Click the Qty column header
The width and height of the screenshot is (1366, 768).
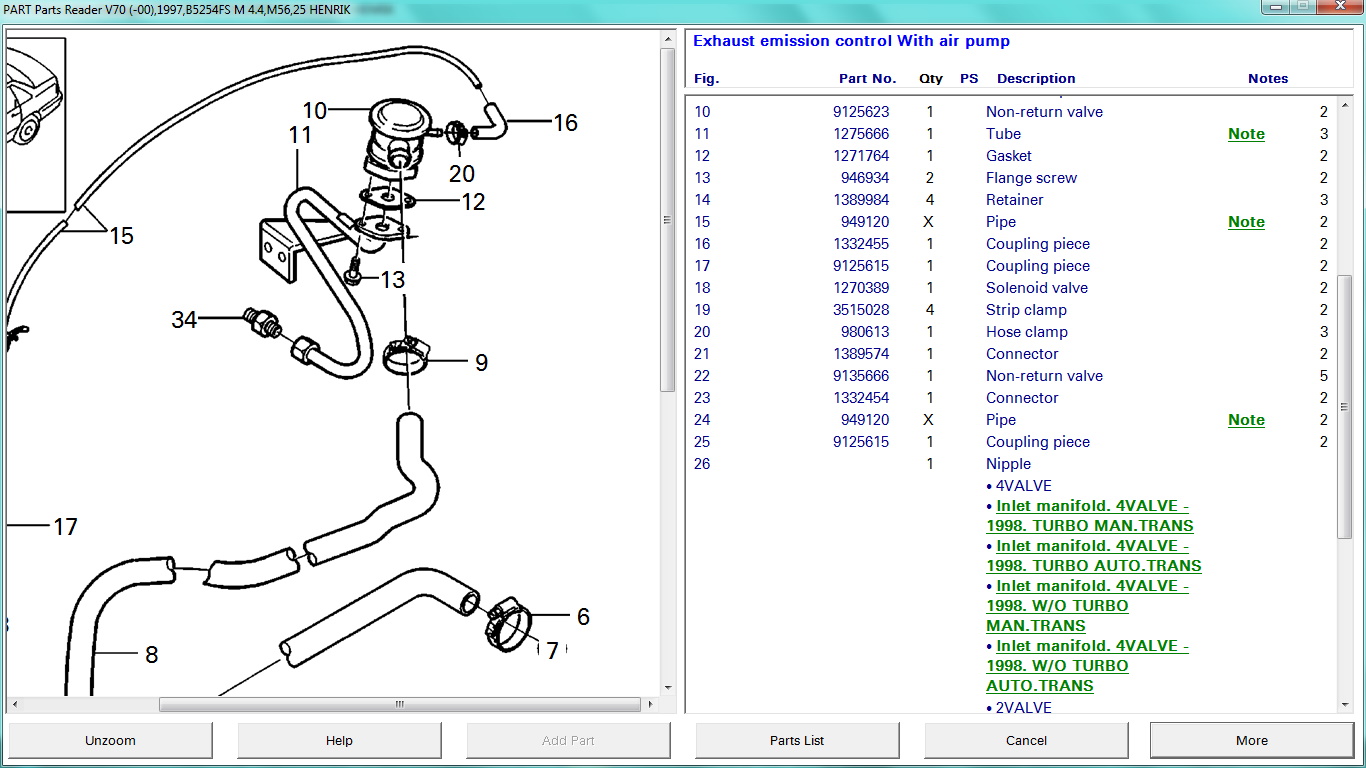point(931,79)
